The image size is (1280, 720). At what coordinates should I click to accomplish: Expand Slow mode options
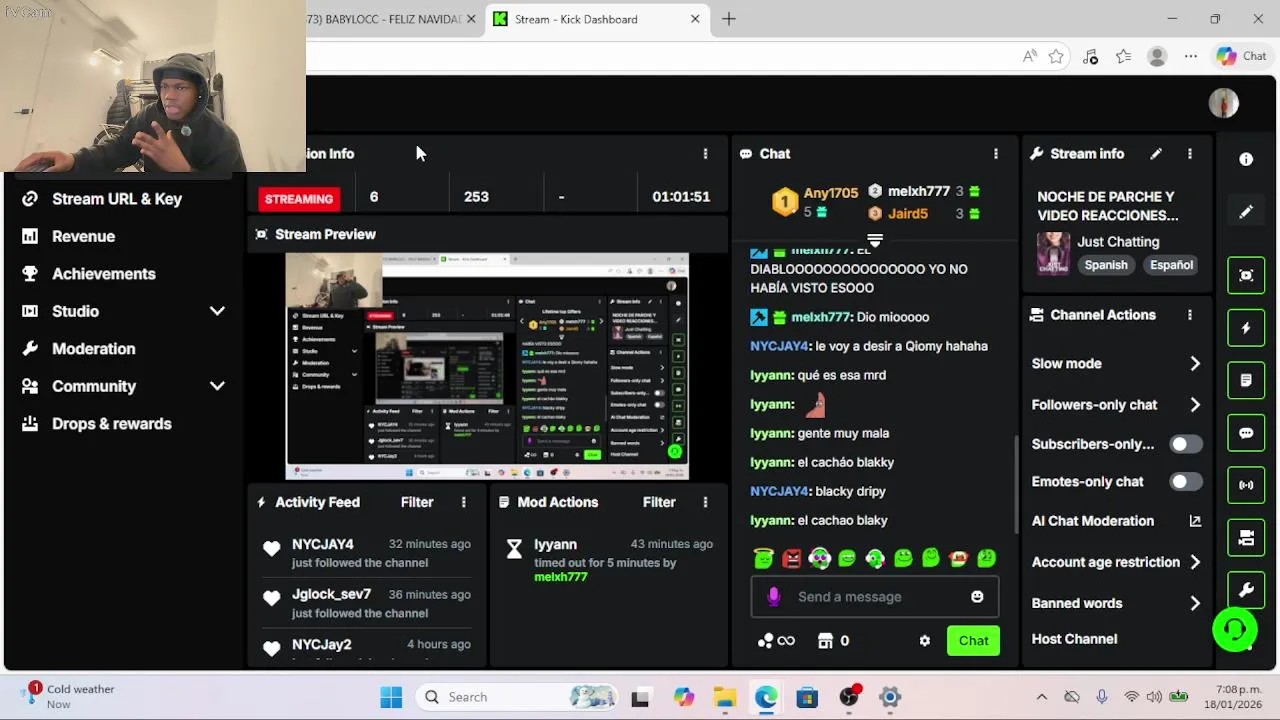1195,364
